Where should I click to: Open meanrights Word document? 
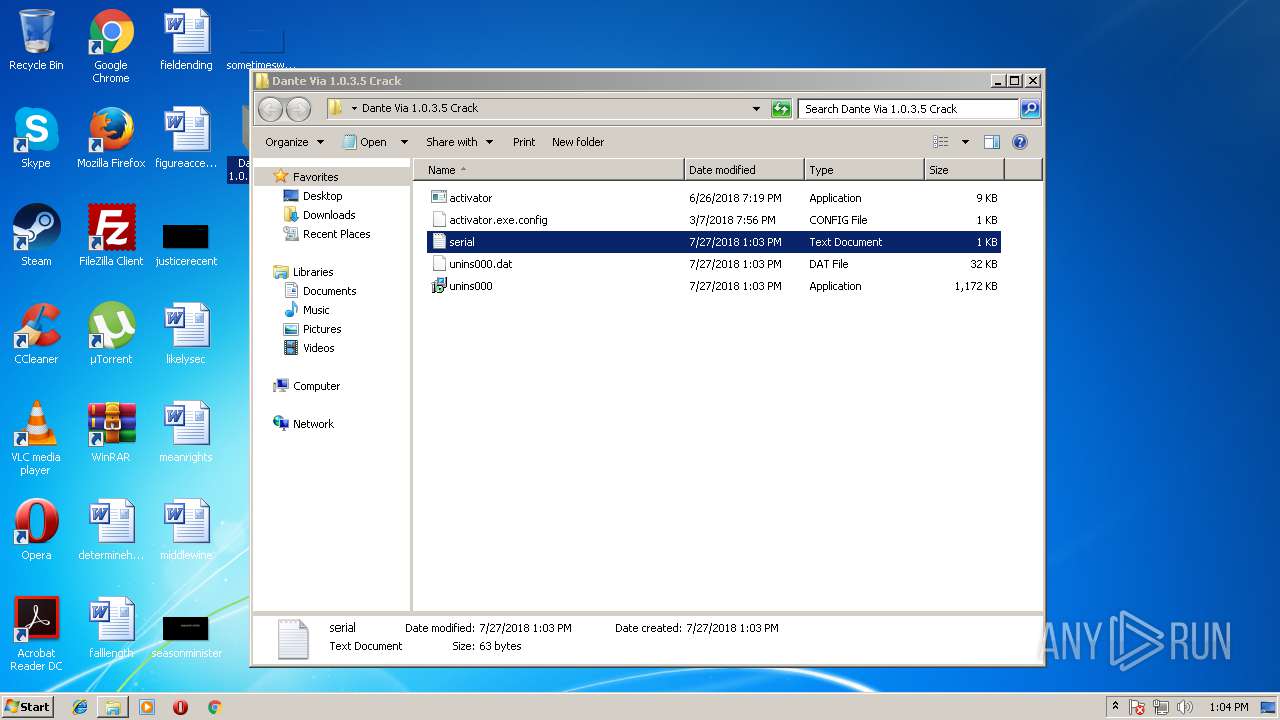tap(186, 432)
